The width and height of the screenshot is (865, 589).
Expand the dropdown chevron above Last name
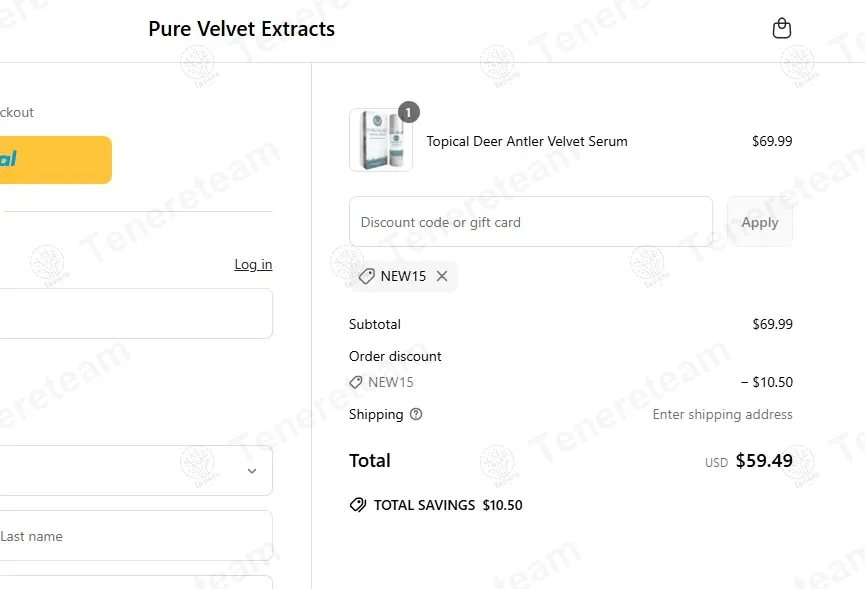click(x=252, y=471)
